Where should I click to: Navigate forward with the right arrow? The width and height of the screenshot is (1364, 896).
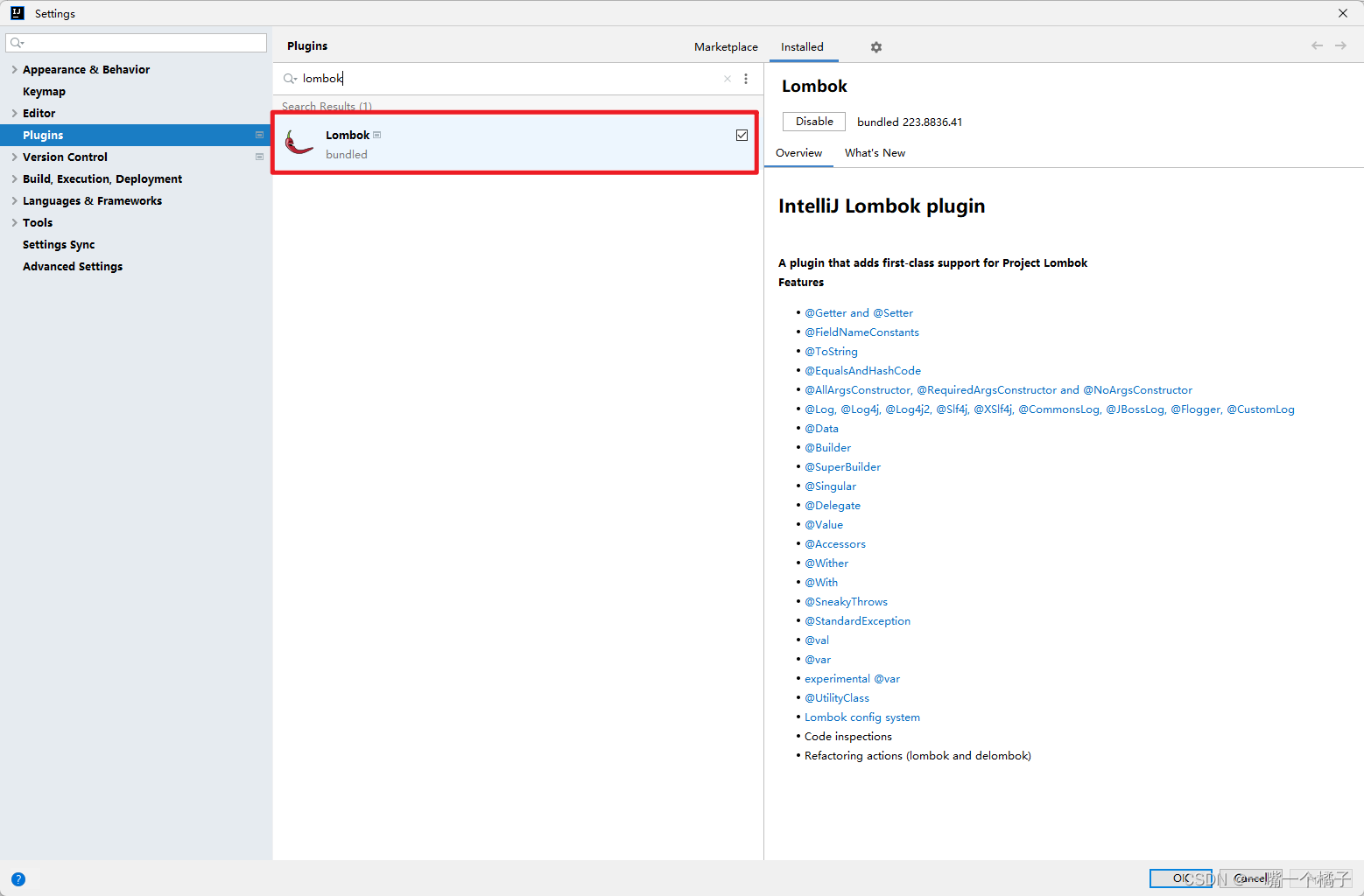pos(1340,45)
